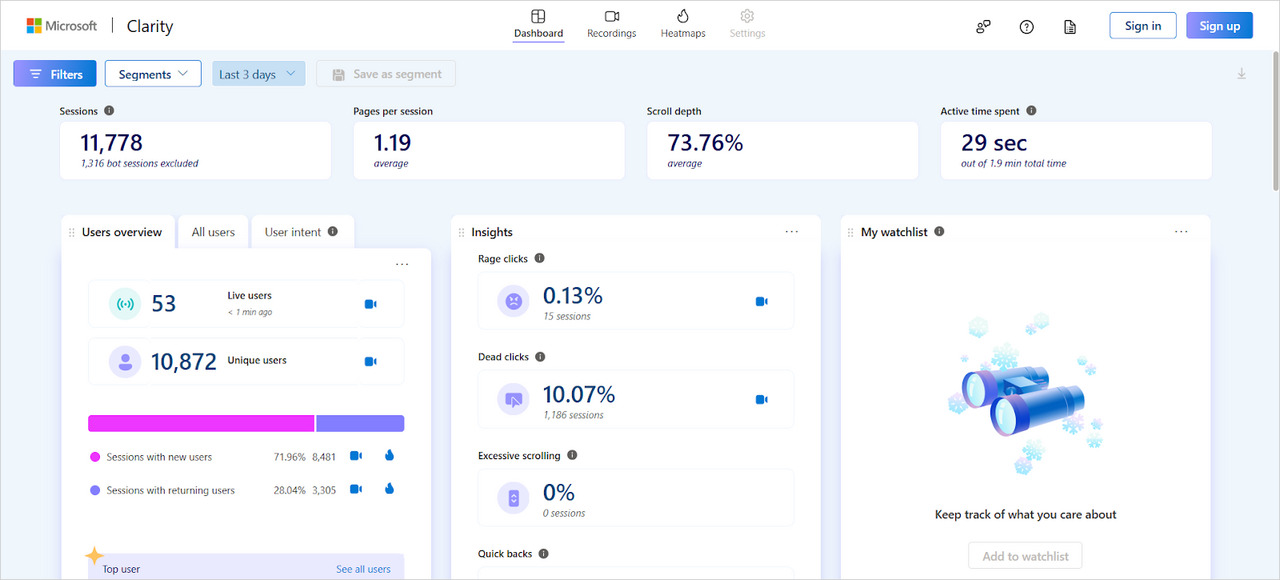
Task: View recordings of Rage clicks sessions
Action: tap(761, 301)
